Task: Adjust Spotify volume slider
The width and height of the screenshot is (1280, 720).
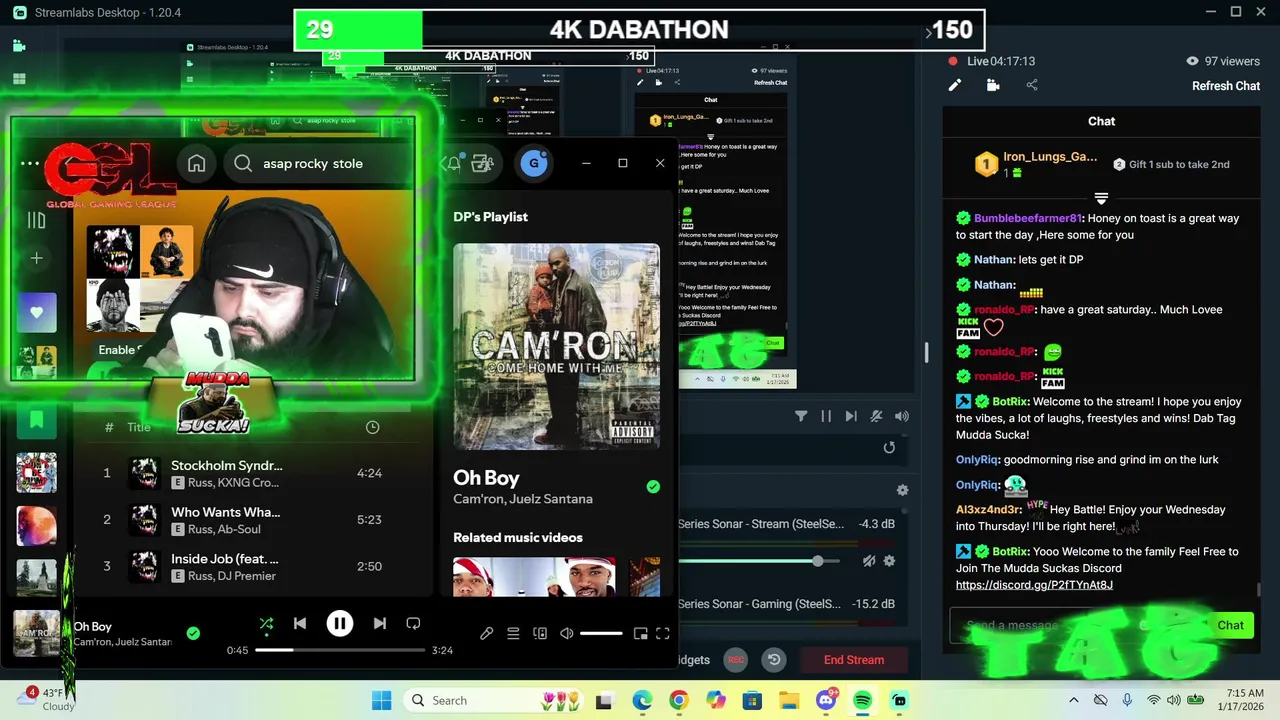Action: [601, 634]
